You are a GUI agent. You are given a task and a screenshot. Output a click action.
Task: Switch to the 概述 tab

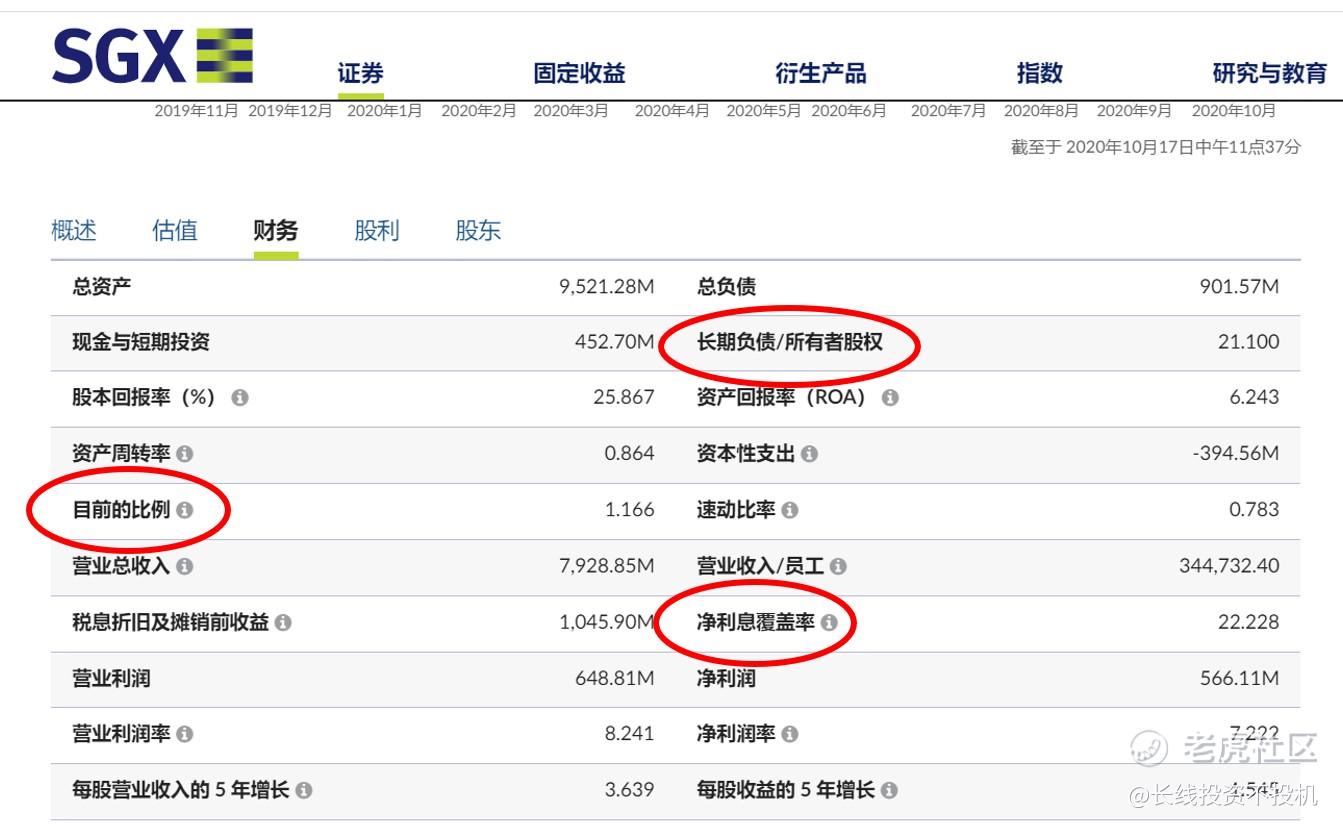click(74, 231)
